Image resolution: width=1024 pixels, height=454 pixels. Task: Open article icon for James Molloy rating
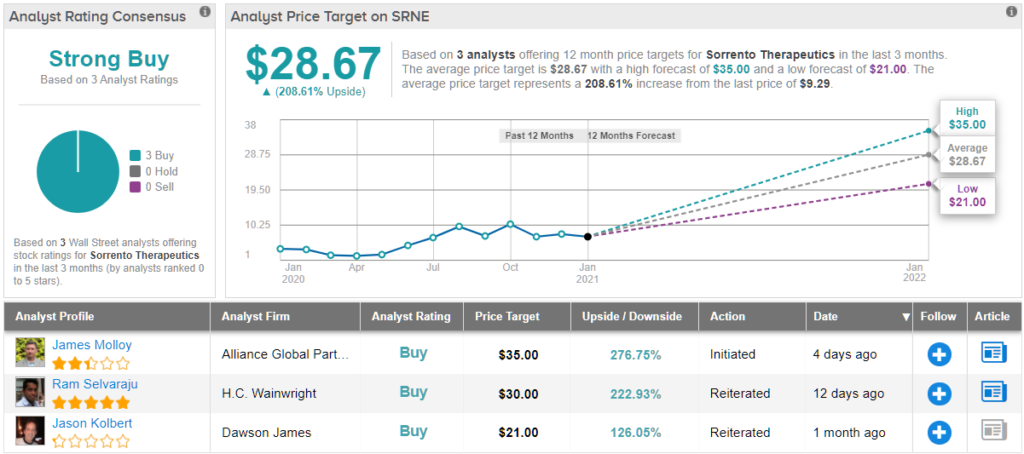993,353
